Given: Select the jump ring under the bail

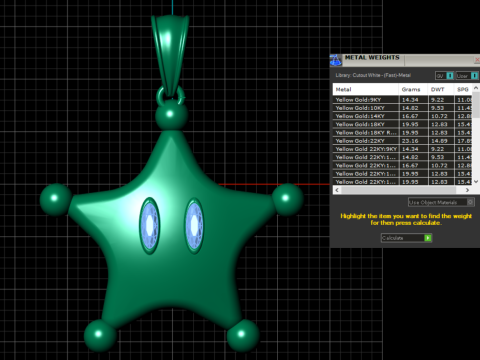Looking at the screenshot, I should 170,96.
